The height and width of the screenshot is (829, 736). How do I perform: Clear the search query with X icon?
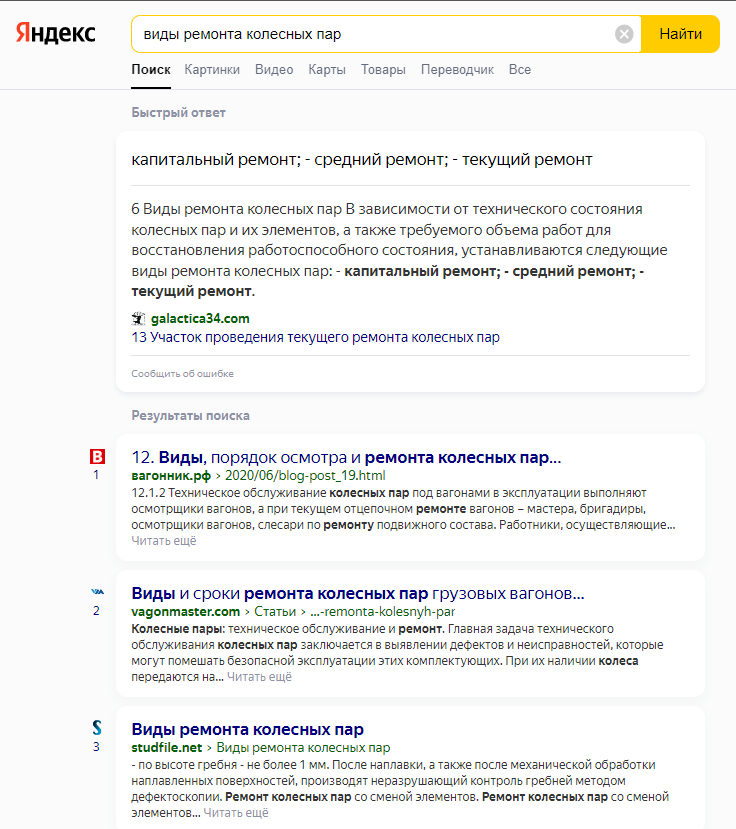624,34
